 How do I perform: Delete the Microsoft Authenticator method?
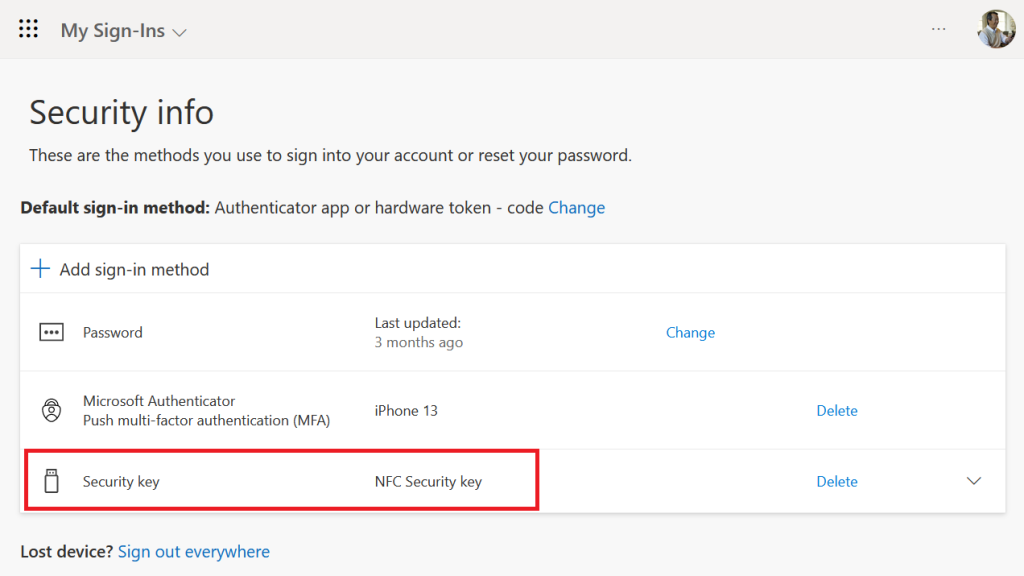click(837, 411)
